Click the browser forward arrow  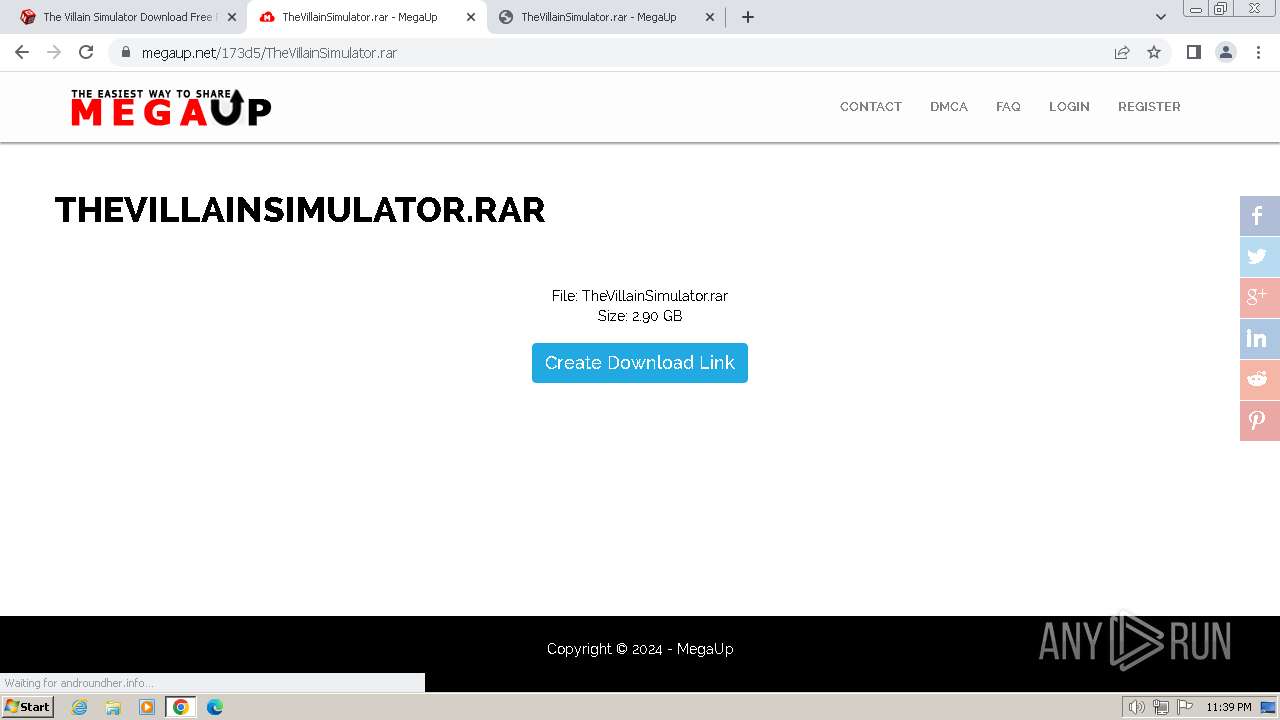tap(54, 52)
